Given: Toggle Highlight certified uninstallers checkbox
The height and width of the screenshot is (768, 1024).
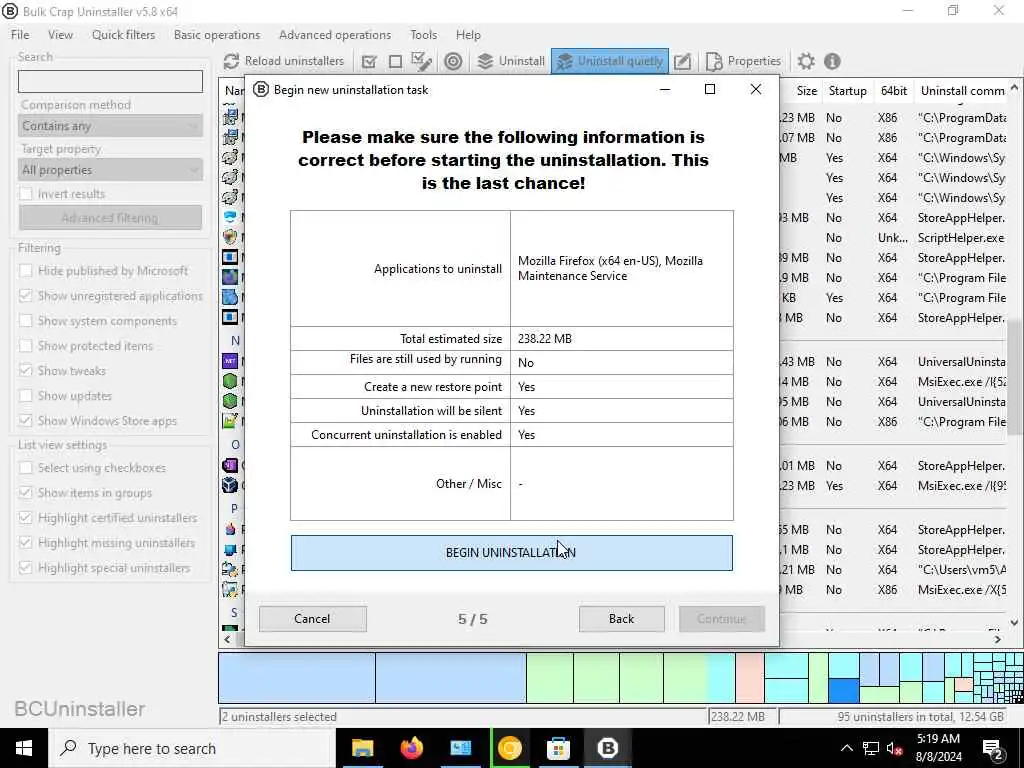Looking at the screenshot, I should [x=25, y=518].
